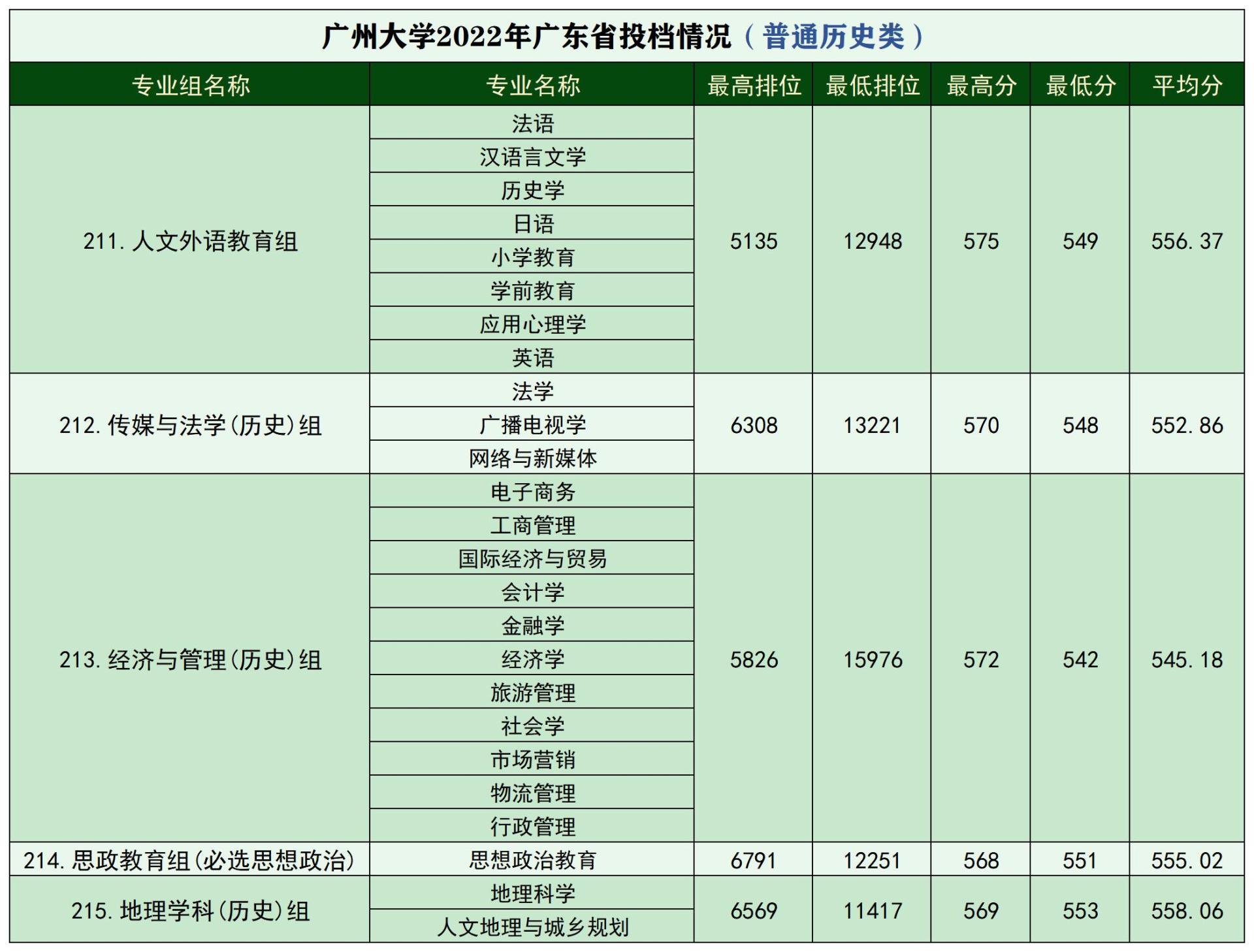Click the 专业组名称 column header
Image resolution: width=1254 pixels, height=952 pixels.
click(190, 85)
